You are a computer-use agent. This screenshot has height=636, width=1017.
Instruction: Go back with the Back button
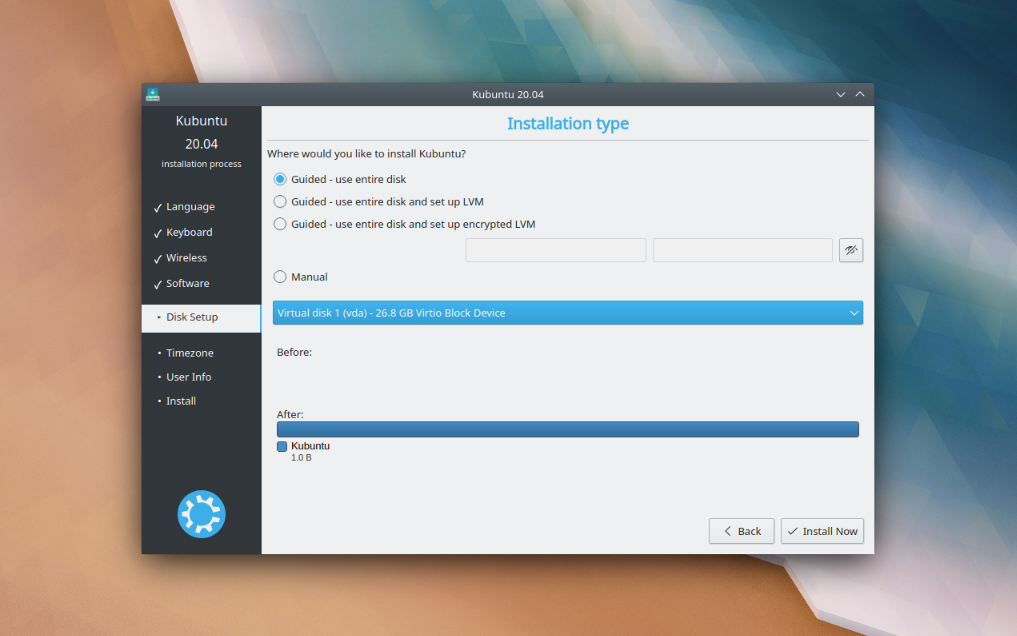741,531
